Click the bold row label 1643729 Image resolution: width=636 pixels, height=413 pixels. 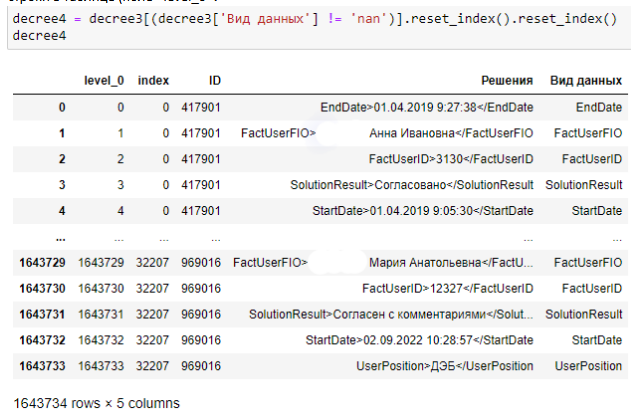click(x=41, y=263)
